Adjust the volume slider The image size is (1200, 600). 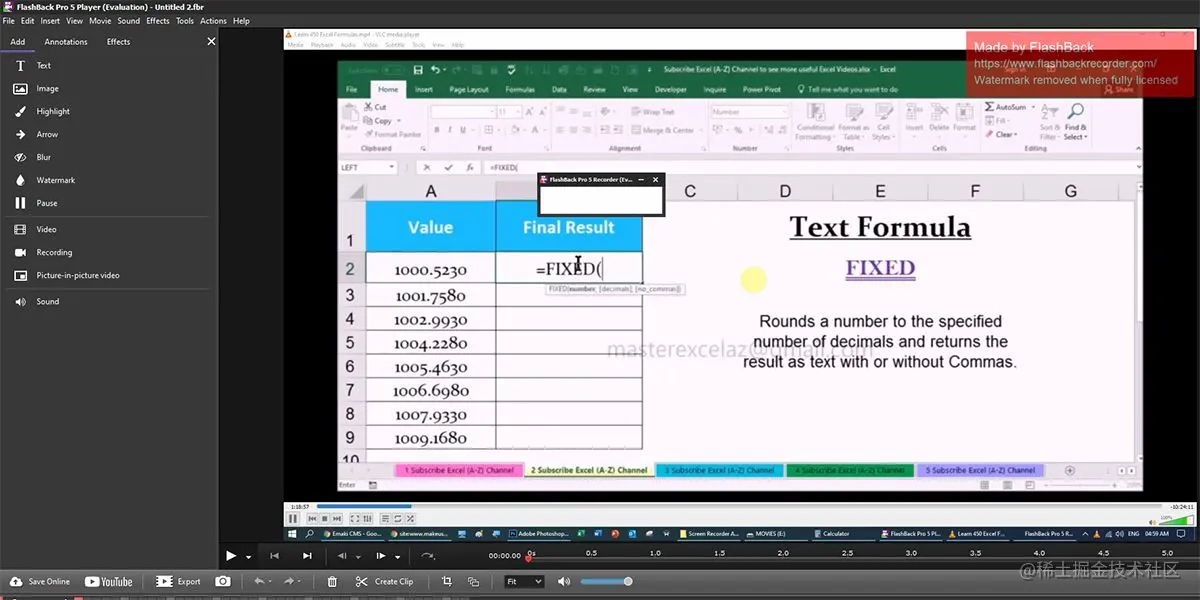pos(604,581)
